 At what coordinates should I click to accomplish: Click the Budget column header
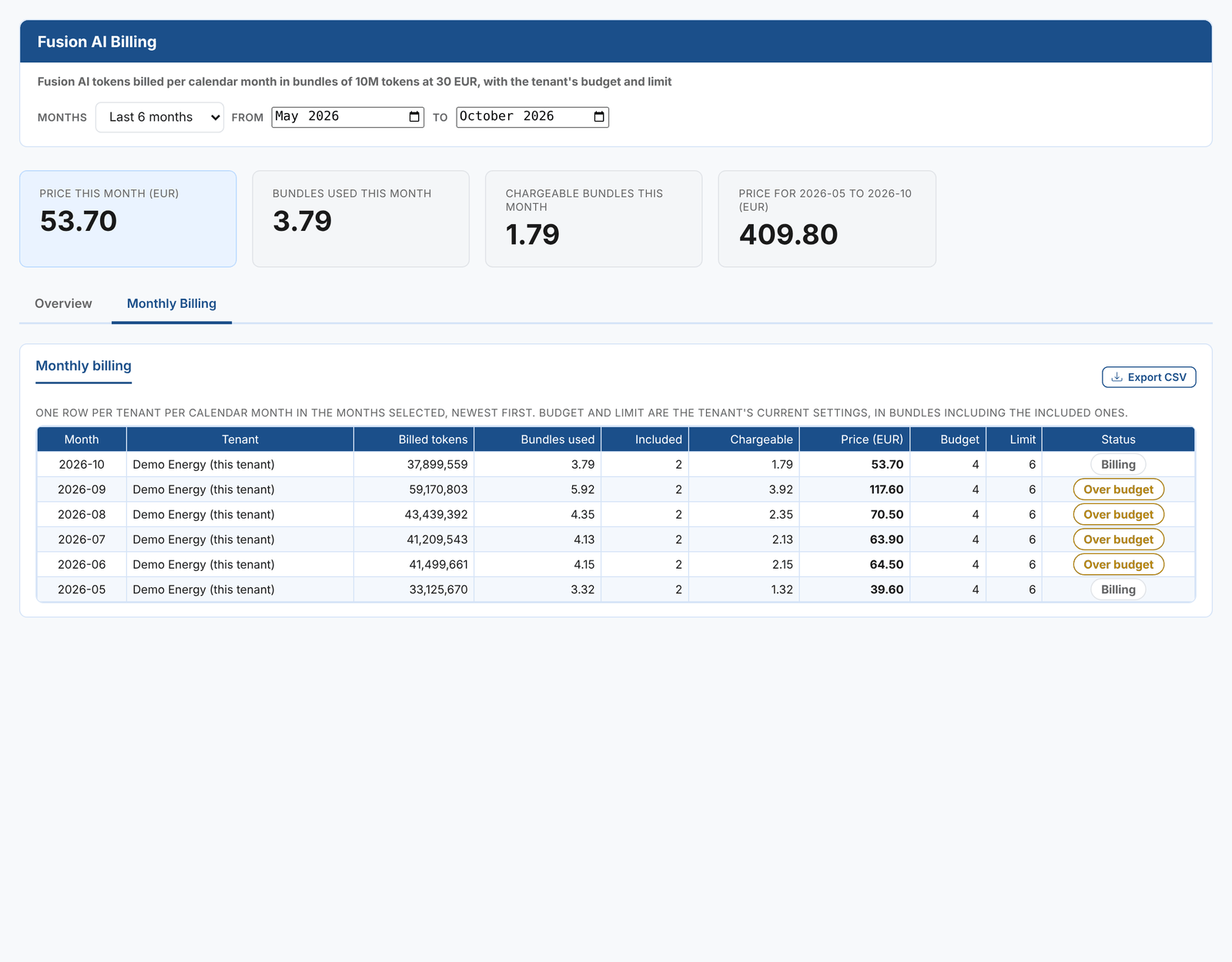pyautogui.click(x=948, y=439)
